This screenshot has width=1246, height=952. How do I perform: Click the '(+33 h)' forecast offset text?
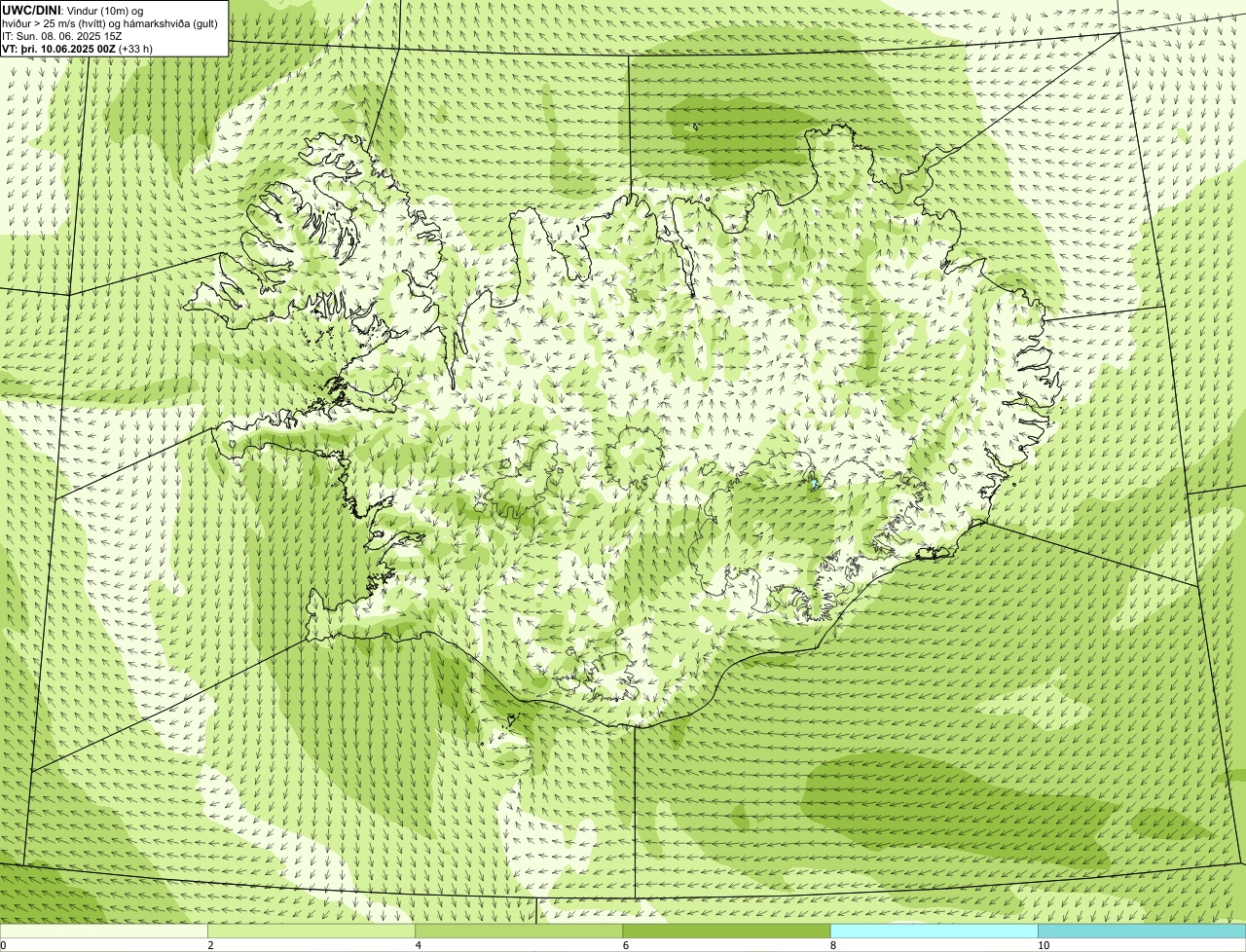136,49
